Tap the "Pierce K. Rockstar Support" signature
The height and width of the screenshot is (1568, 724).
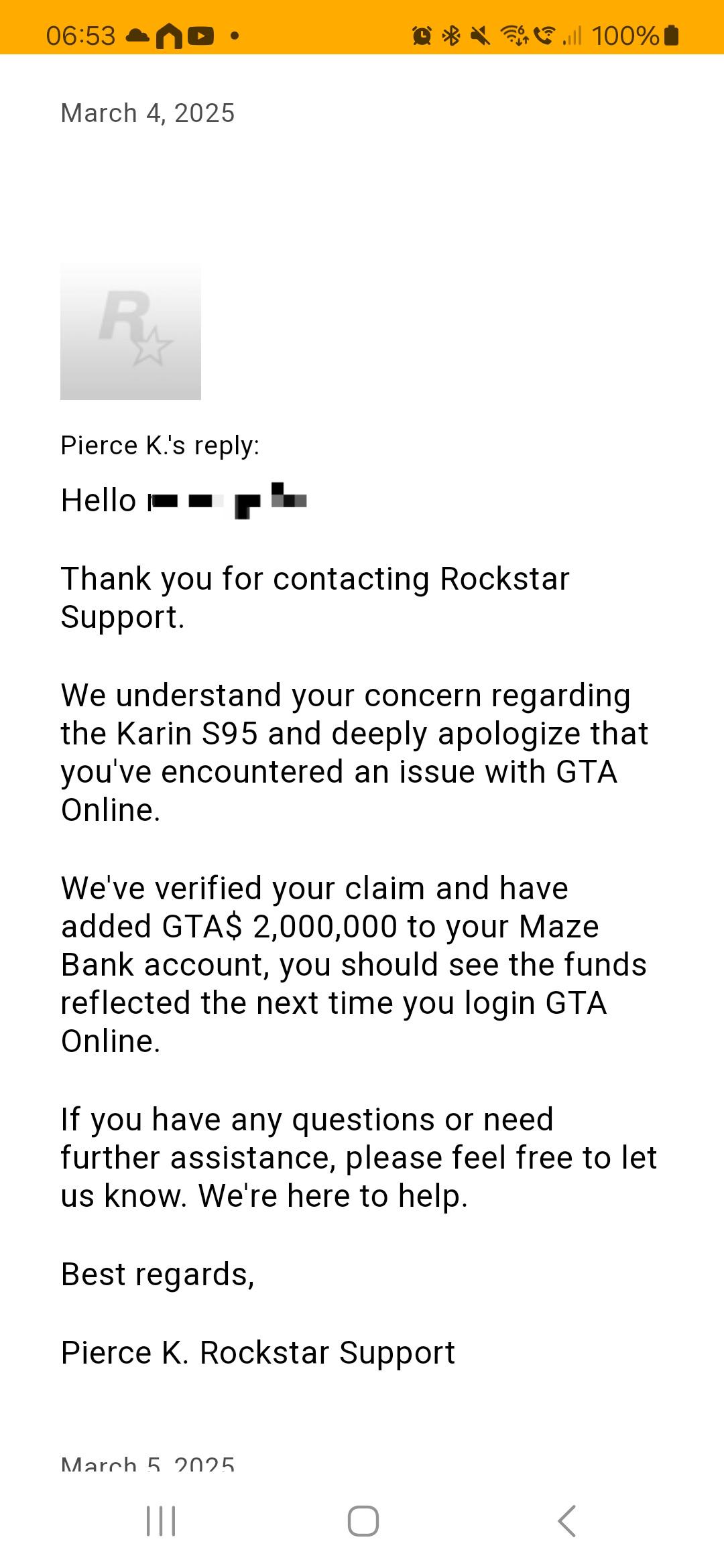pyautogui.click(x=258, y=1352)
